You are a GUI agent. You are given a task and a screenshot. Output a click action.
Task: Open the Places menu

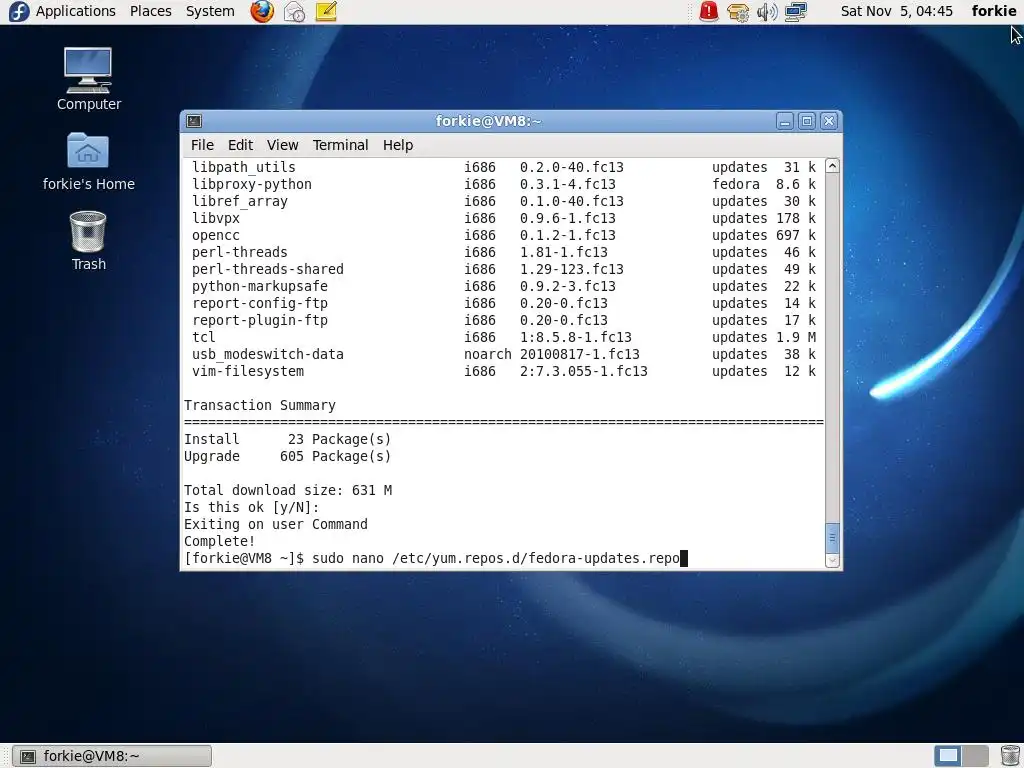(150, 11)
